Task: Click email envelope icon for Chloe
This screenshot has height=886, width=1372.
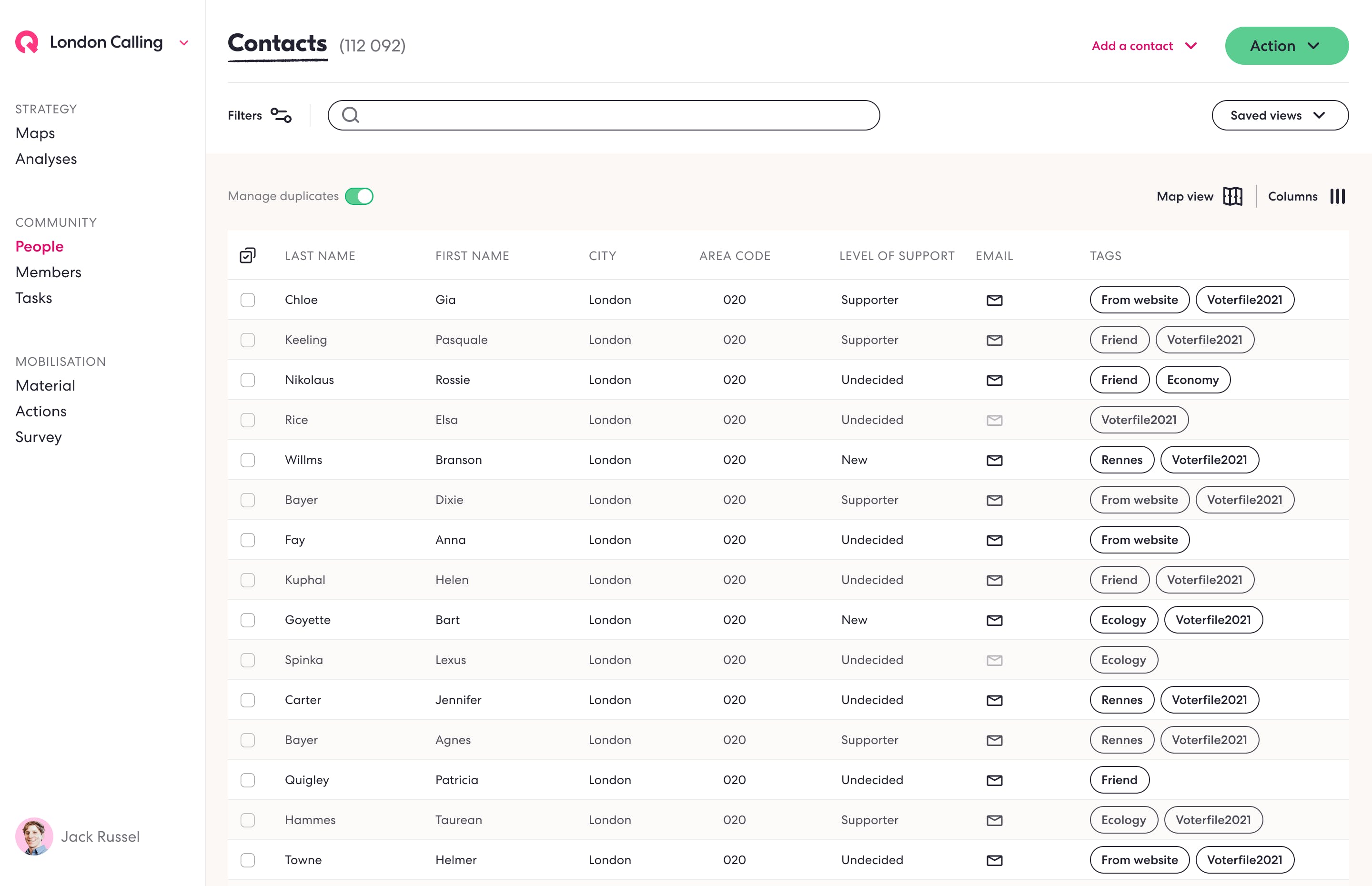Action: (994, 300)
